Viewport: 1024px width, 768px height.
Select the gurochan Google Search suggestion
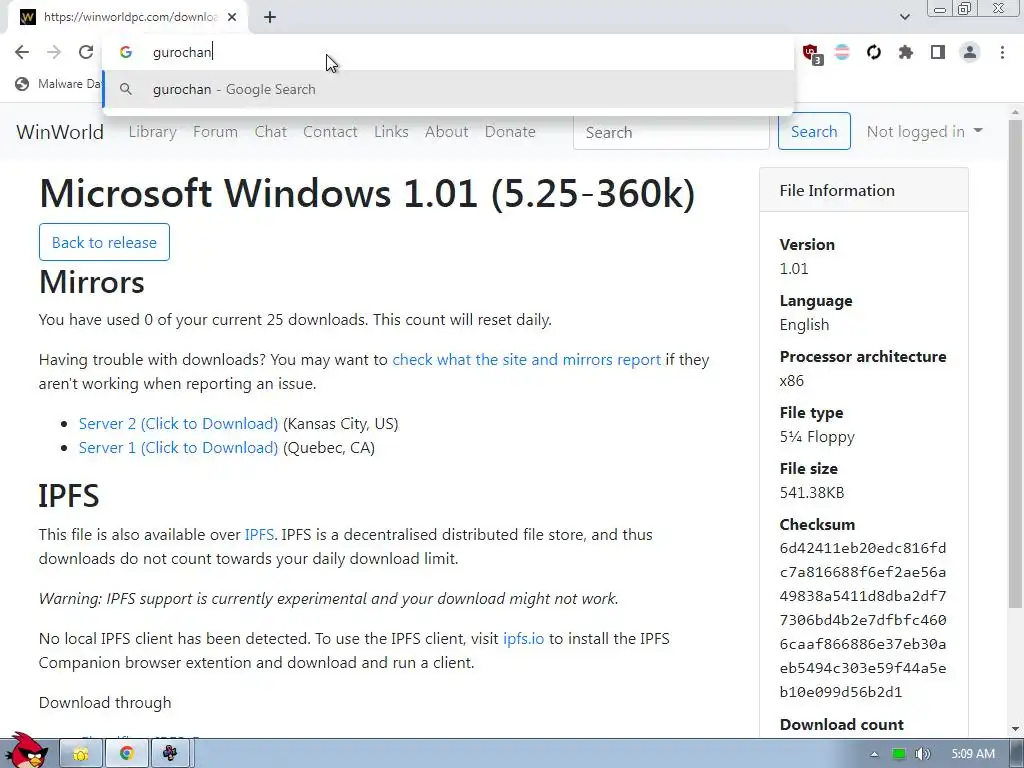click(449, 89)
